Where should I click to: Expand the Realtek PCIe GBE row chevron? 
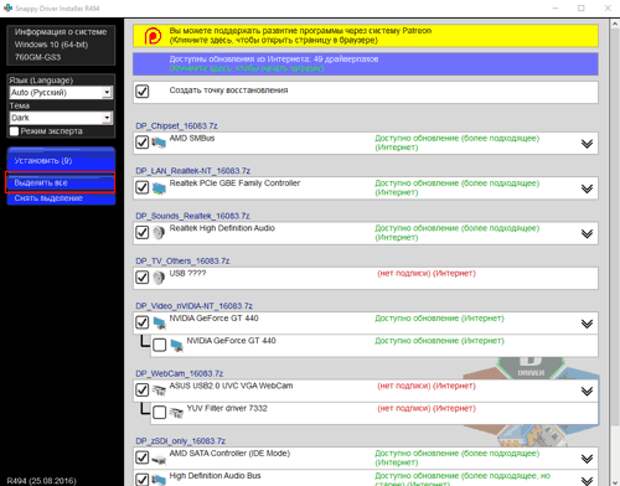coord(587,188)
